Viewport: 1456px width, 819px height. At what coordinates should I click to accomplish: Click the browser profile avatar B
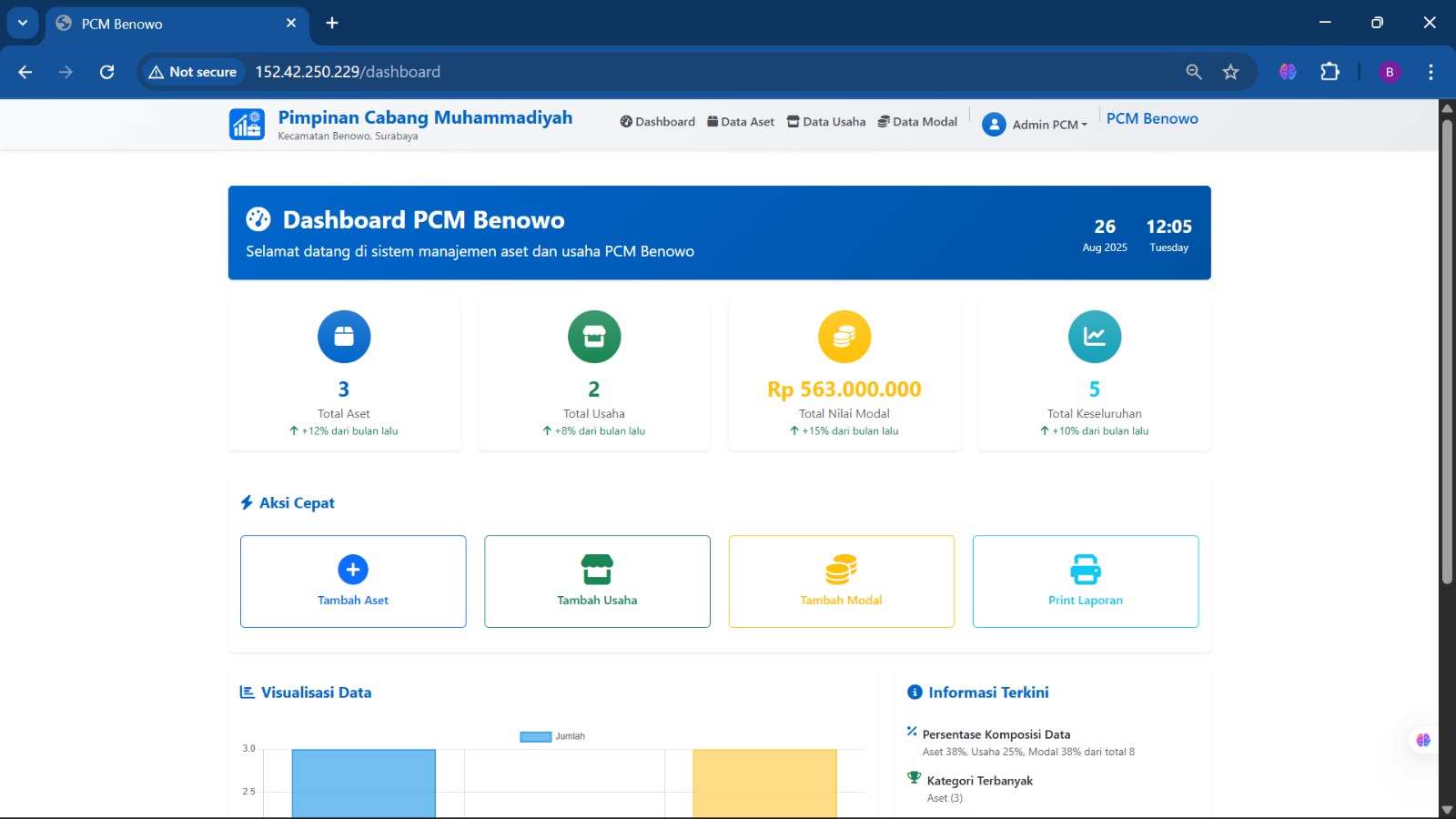pos(1390,72)
